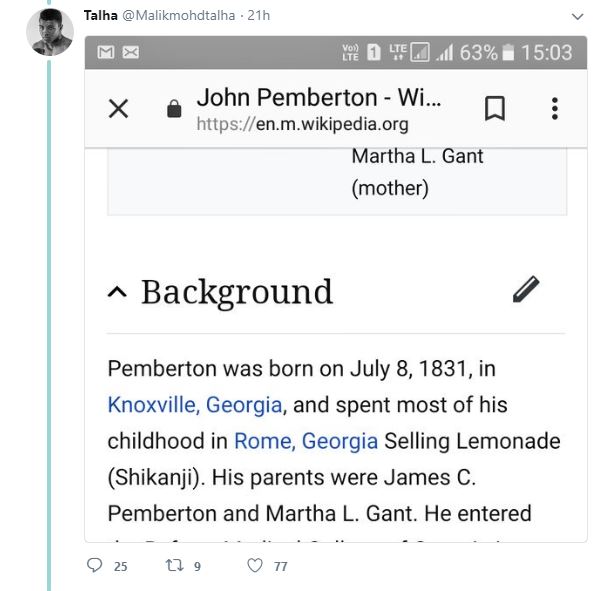Image resolution: width=607 pixels, height=591 pixels.
Task: Reply to the tweet via speech bubble icon
Action: click(x=95, y=566)
